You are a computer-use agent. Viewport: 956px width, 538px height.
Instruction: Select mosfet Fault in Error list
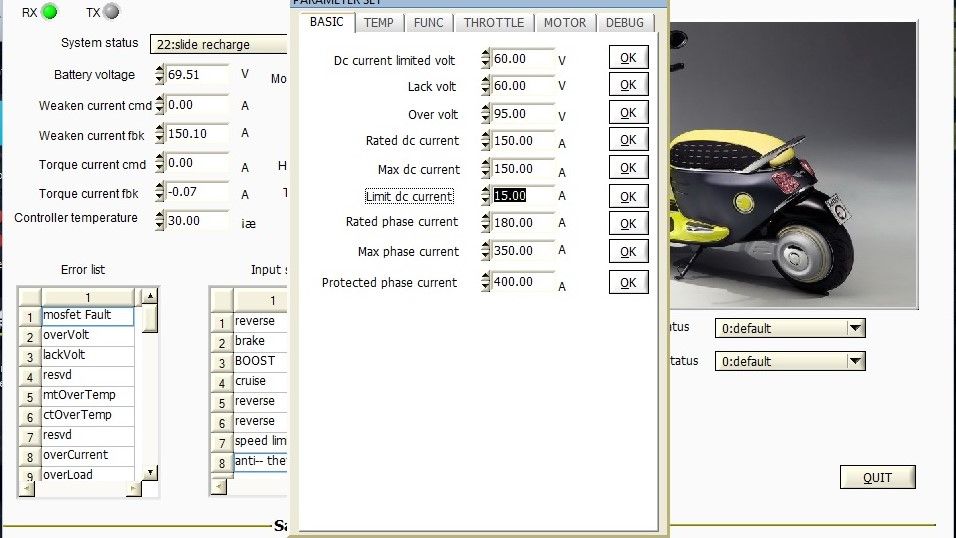(x=87, y=316)
